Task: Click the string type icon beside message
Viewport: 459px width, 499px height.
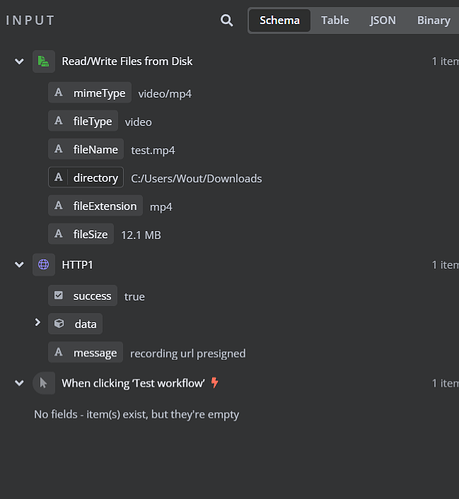Action: [x=59, y=352]
